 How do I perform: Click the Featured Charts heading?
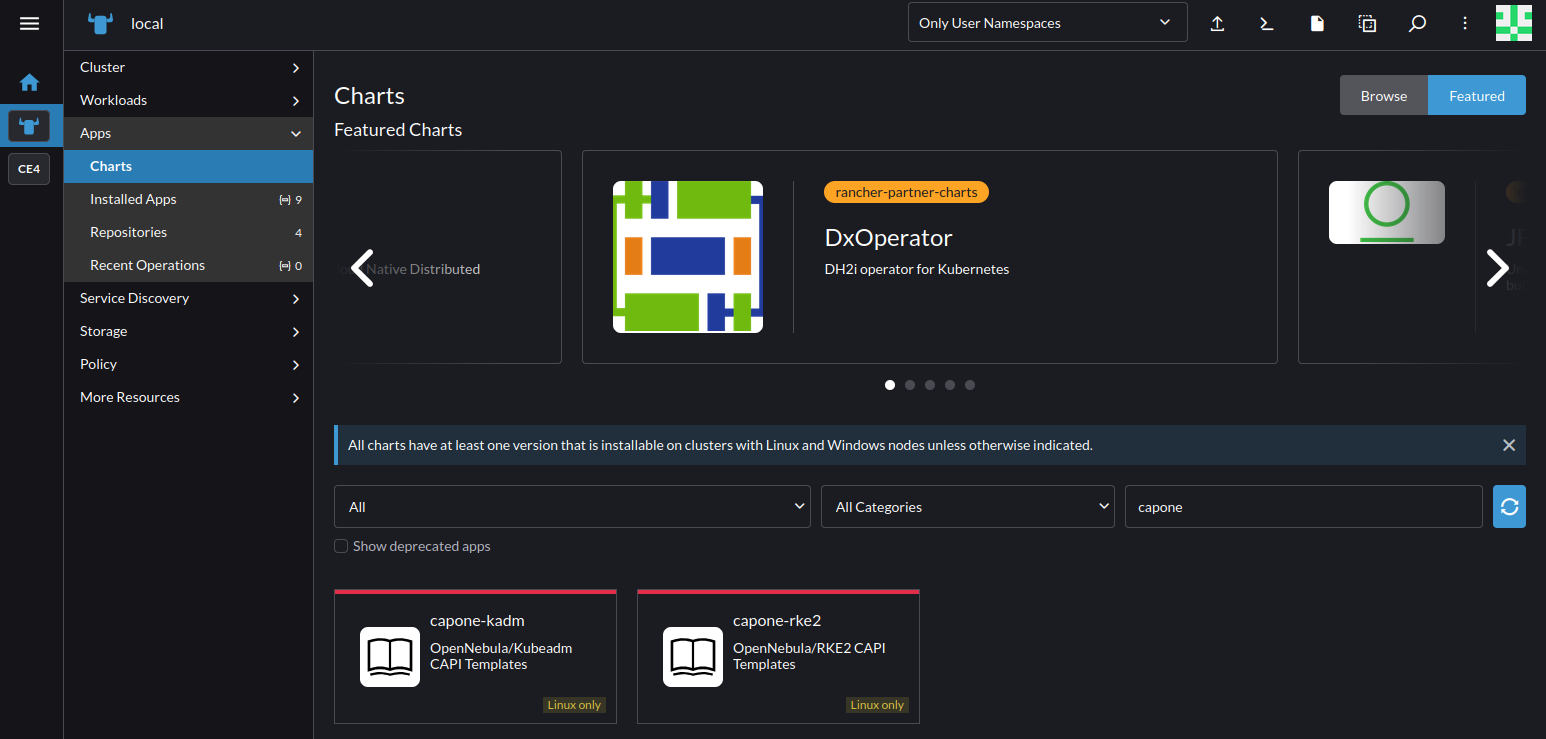click(x=398, y=130)
